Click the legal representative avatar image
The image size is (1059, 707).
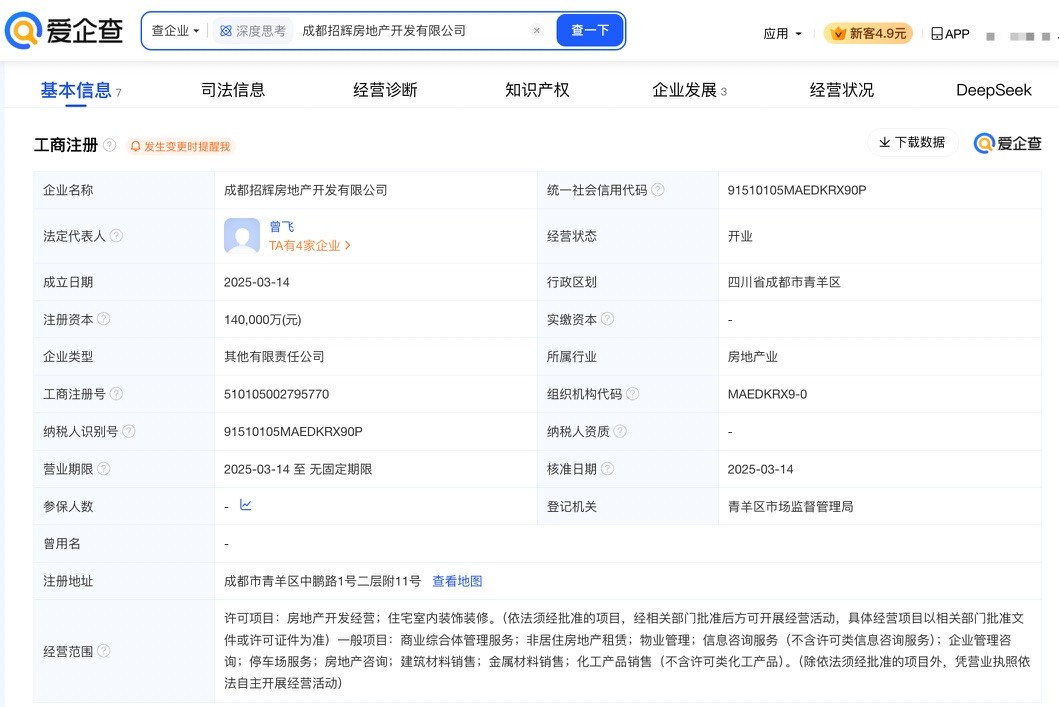point(242,236)
